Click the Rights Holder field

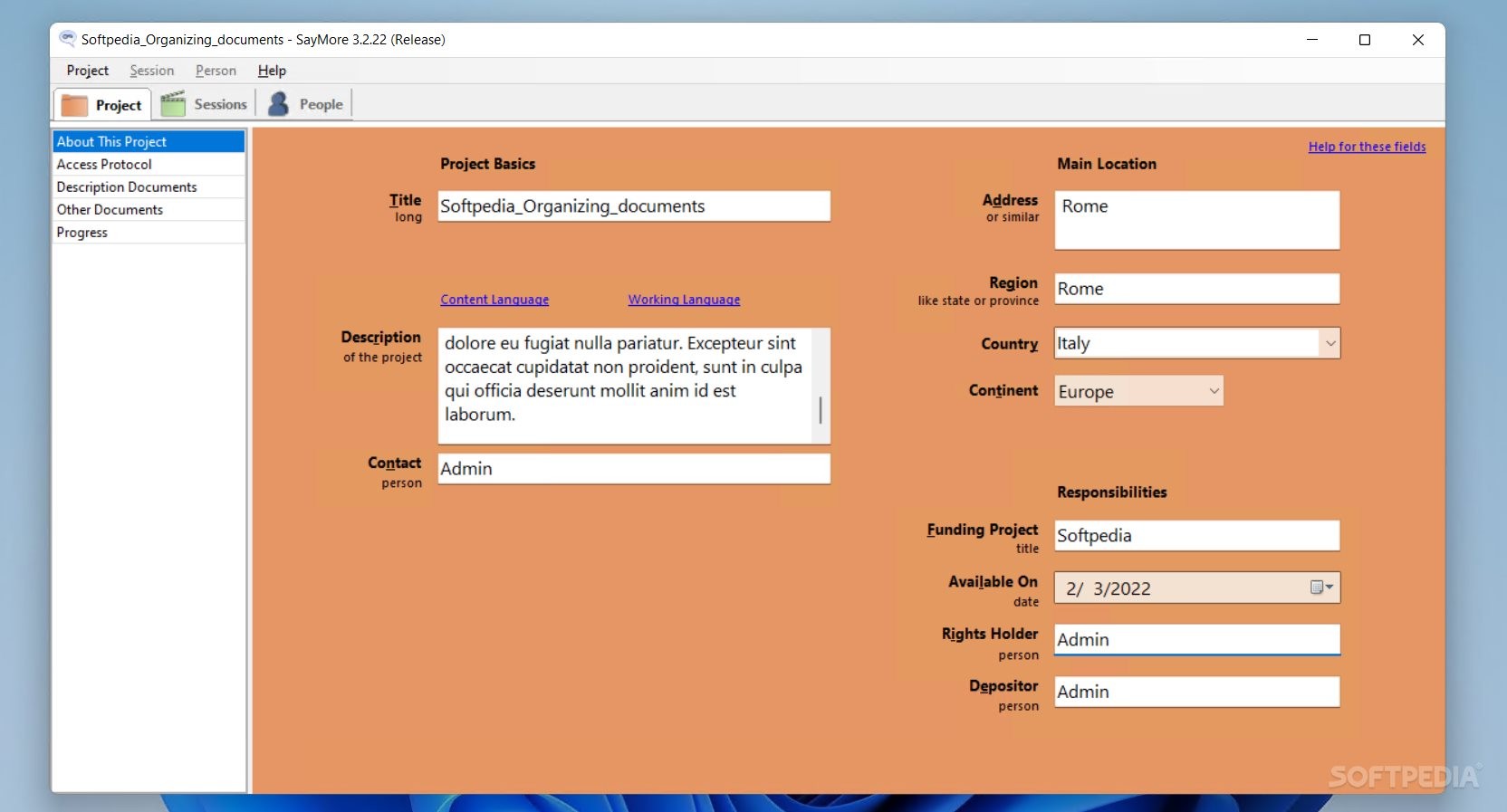point(1196,639)
